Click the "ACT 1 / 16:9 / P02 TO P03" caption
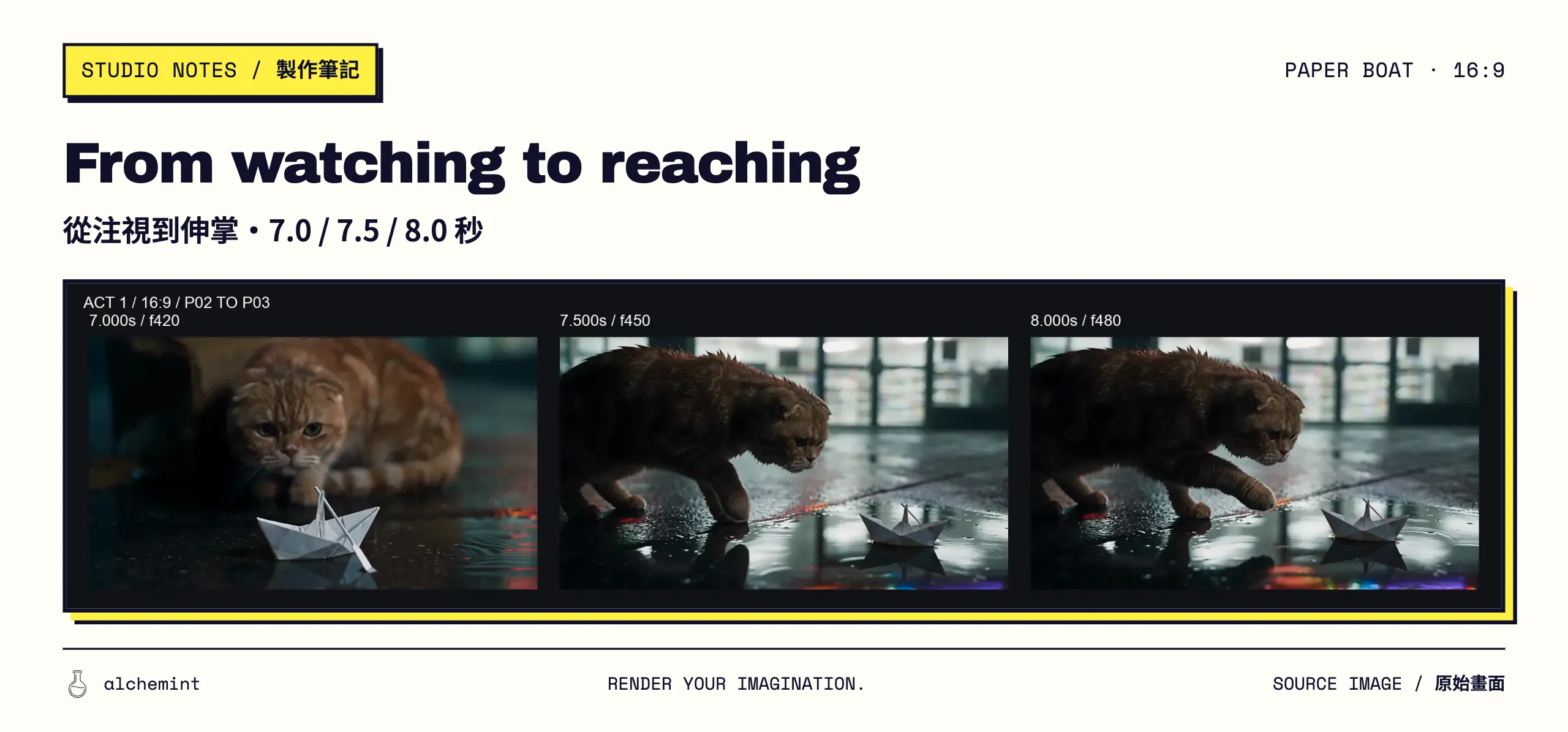This screenshot has height=732, width=1568. tap(176, 303)
